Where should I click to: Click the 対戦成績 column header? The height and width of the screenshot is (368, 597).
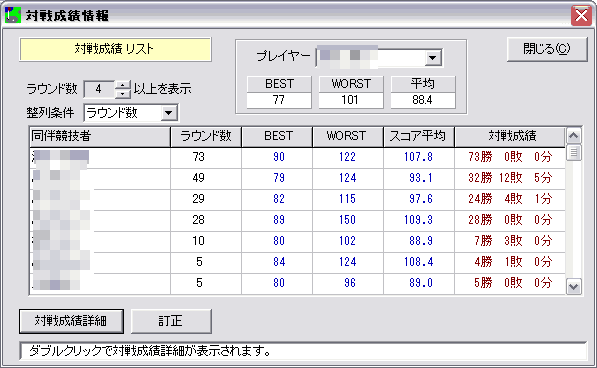[510, 137]
